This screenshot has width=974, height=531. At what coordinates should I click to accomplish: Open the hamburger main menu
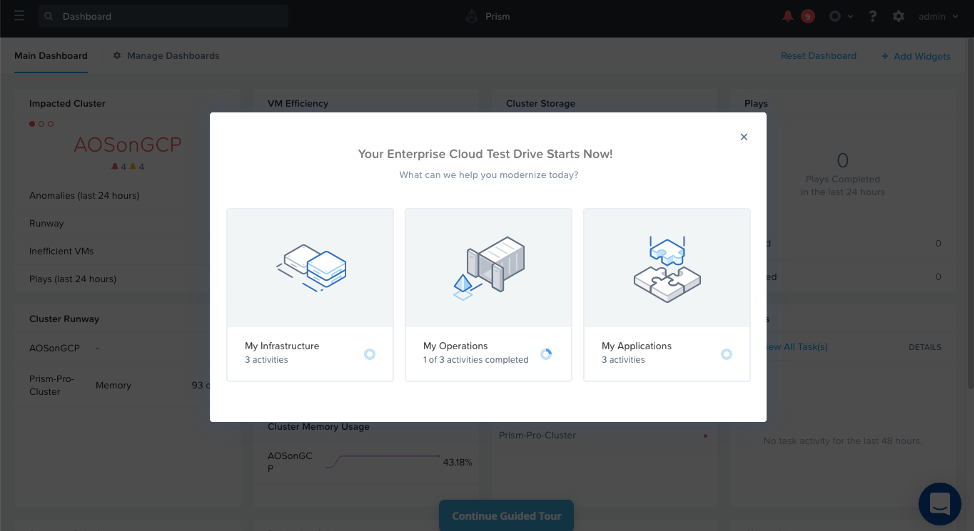[x=19, y=16]
